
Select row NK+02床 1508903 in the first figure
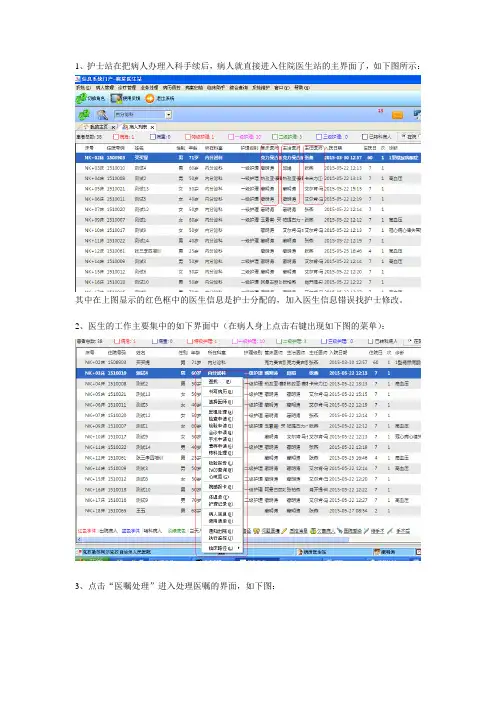(248, 158)
